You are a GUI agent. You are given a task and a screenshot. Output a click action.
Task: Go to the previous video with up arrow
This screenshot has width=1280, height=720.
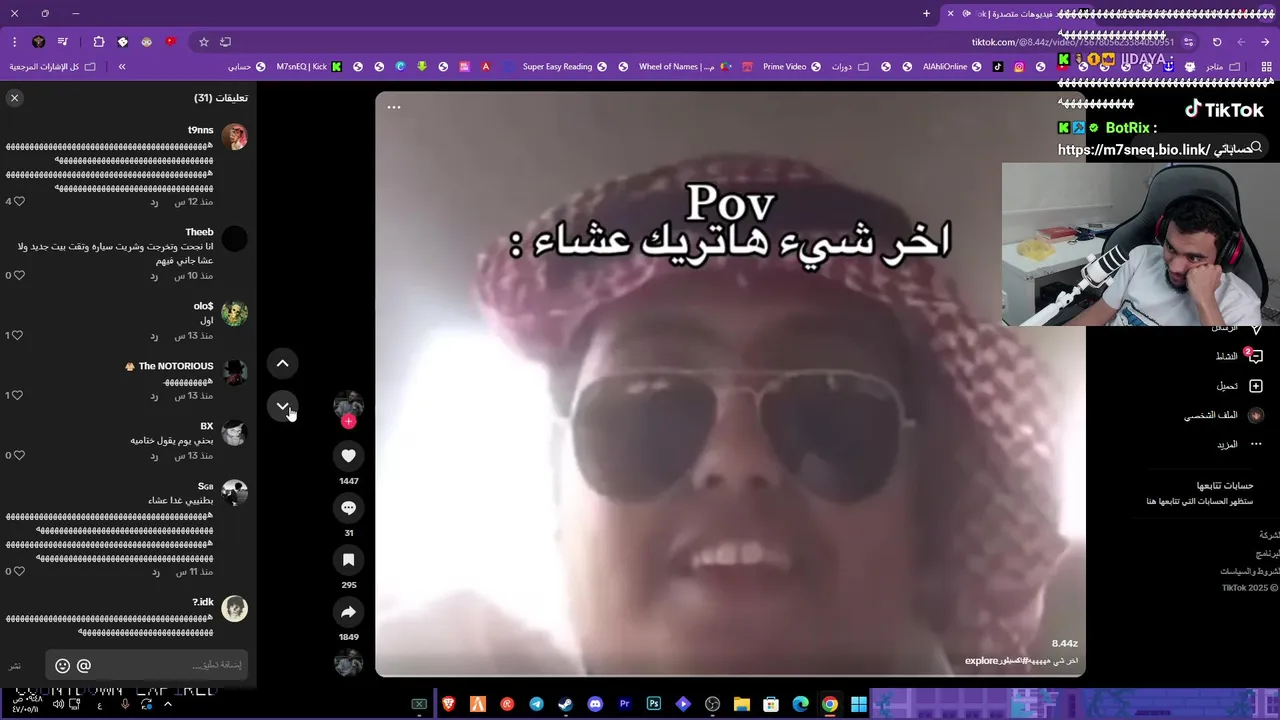(283, 364)
